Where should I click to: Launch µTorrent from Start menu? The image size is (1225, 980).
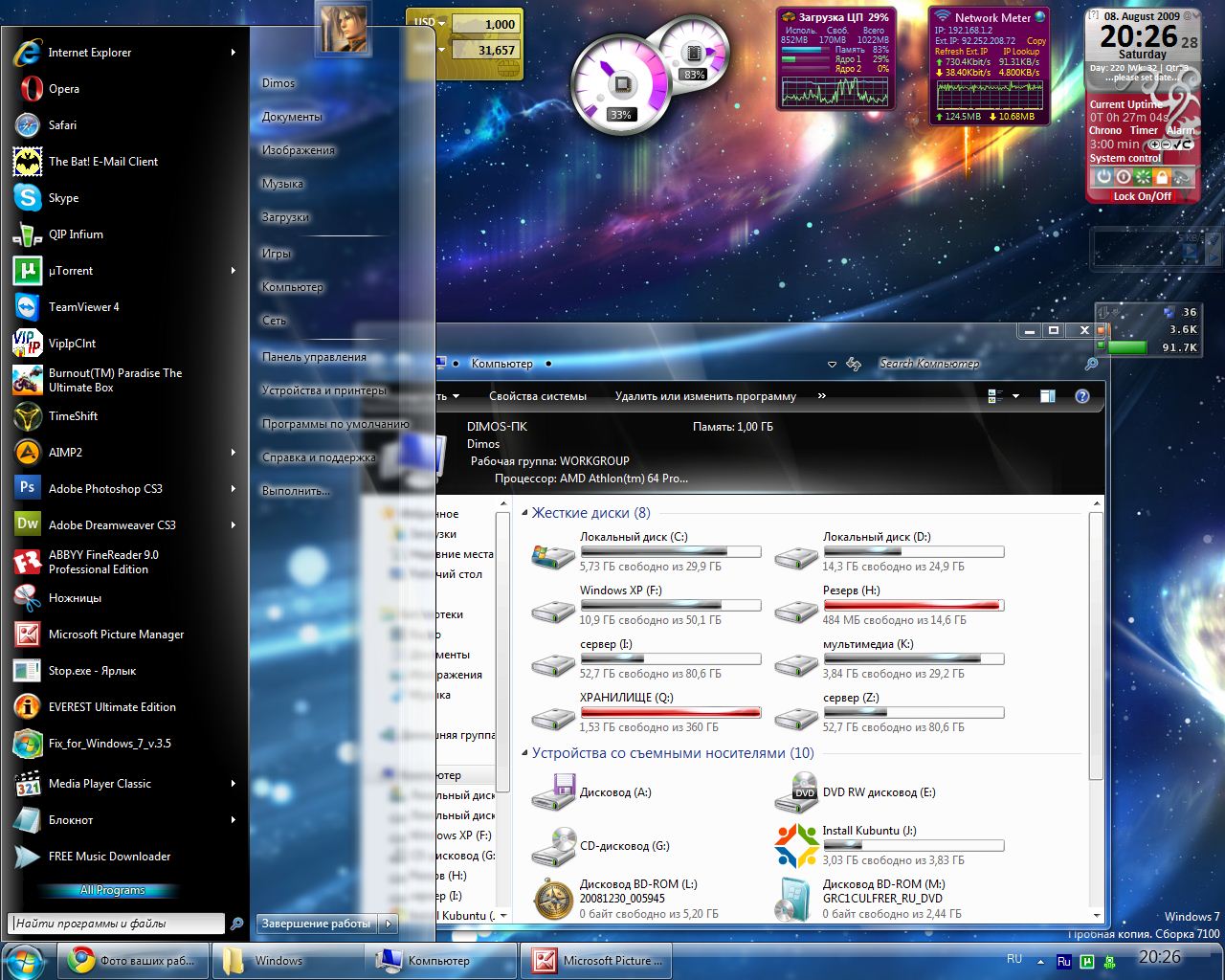pyautogui.click(x=124, y=271)
